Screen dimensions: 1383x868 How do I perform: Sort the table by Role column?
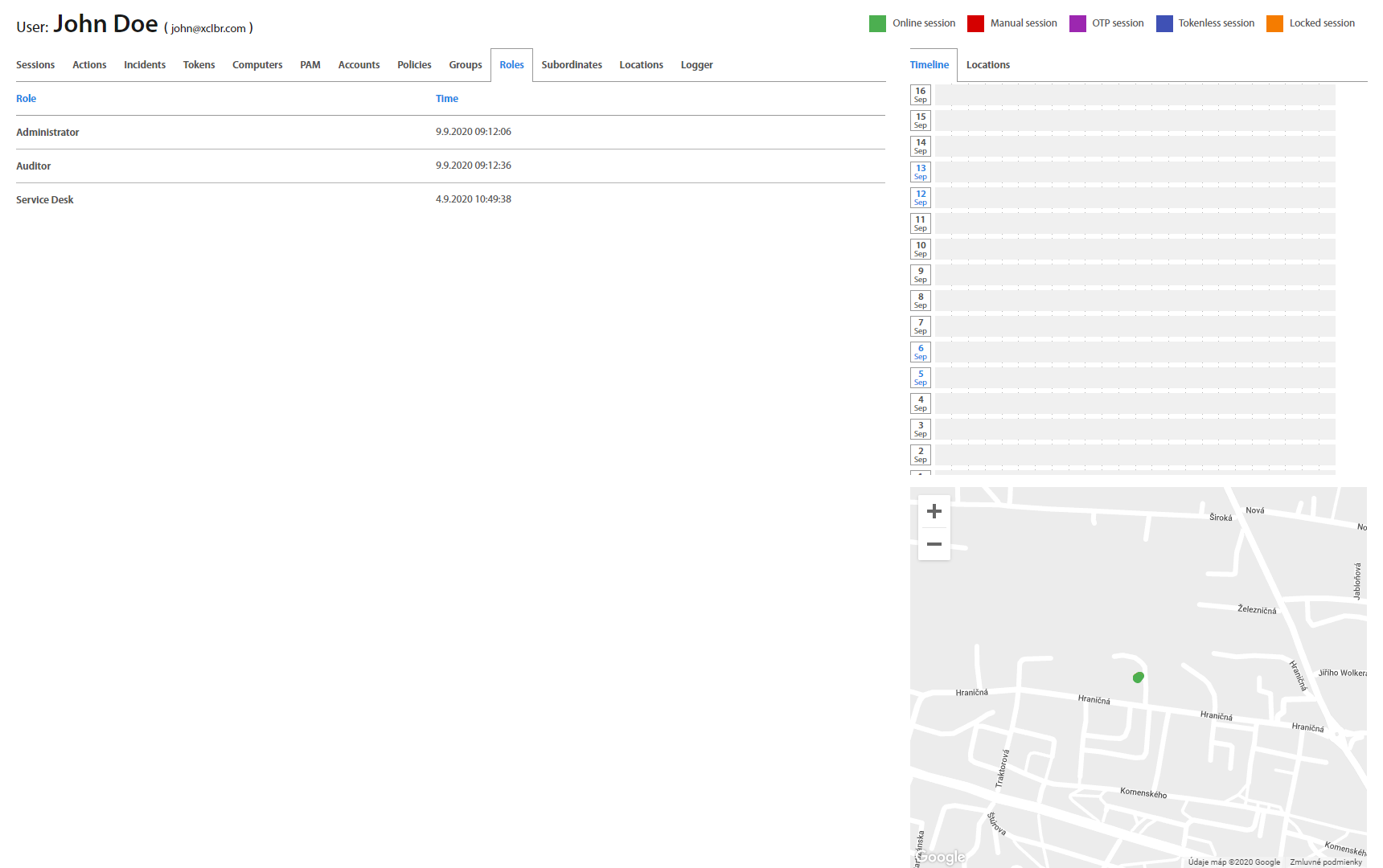click(x=27, y=99)
